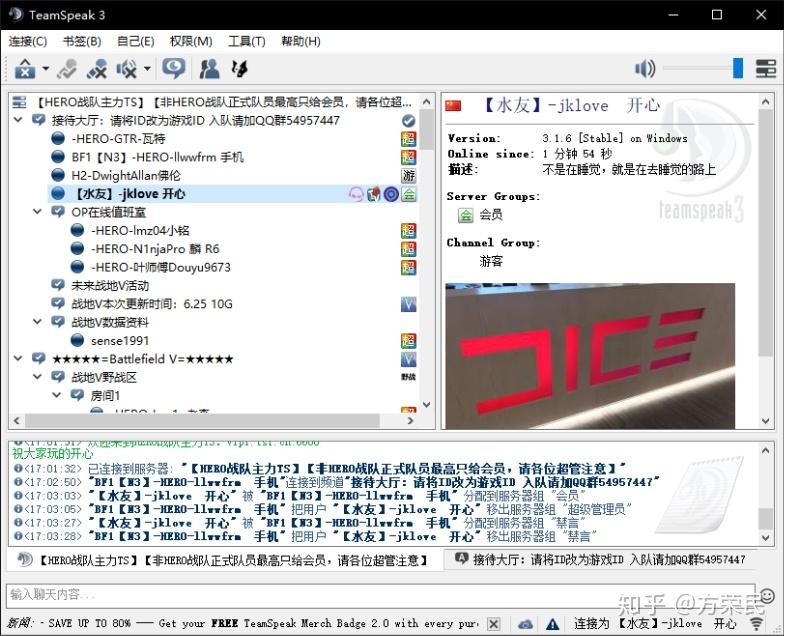
Task: Select user H2-DwightAllan佛伦
Action: 126,175
